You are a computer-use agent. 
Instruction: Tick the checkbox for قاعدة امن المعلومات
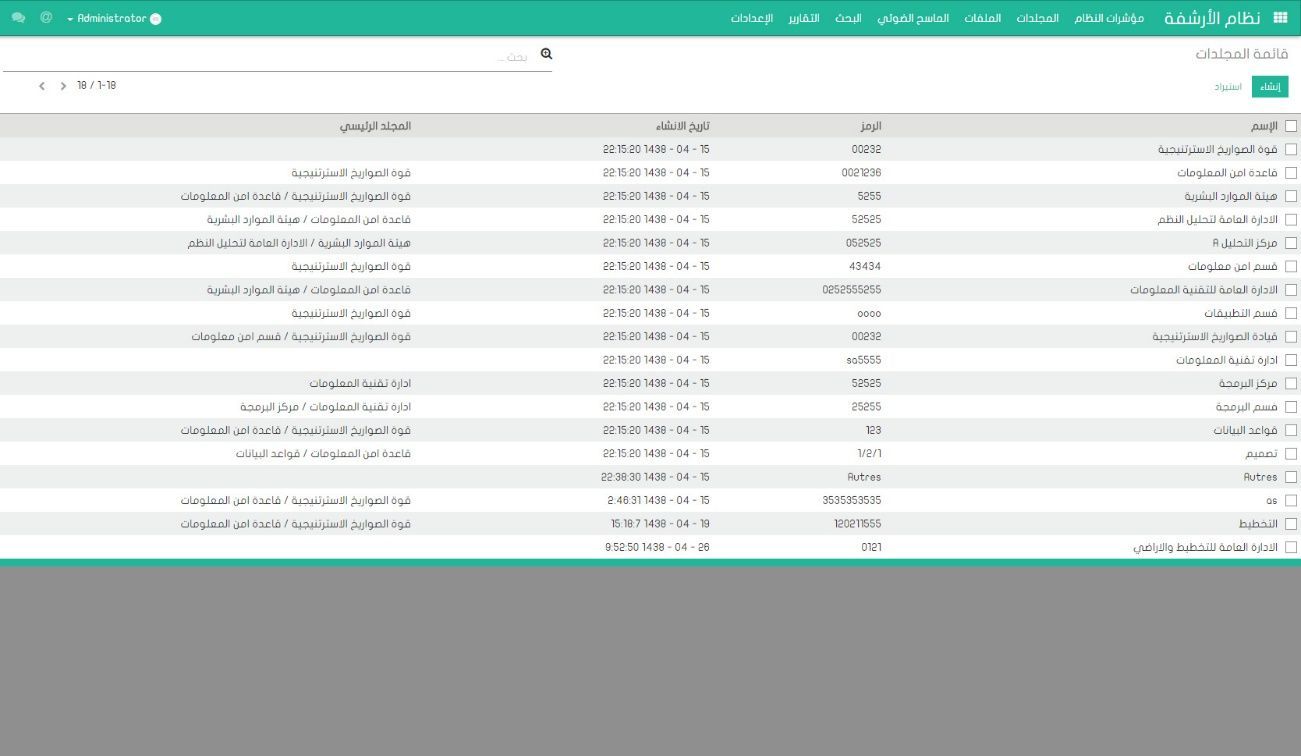(x=1290, y=173)
